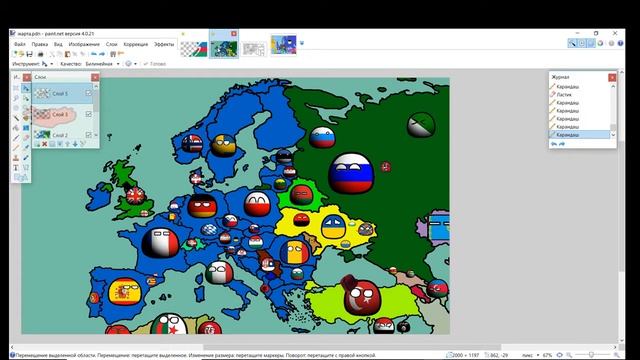Click the Paste icon in toolbar

68,54
